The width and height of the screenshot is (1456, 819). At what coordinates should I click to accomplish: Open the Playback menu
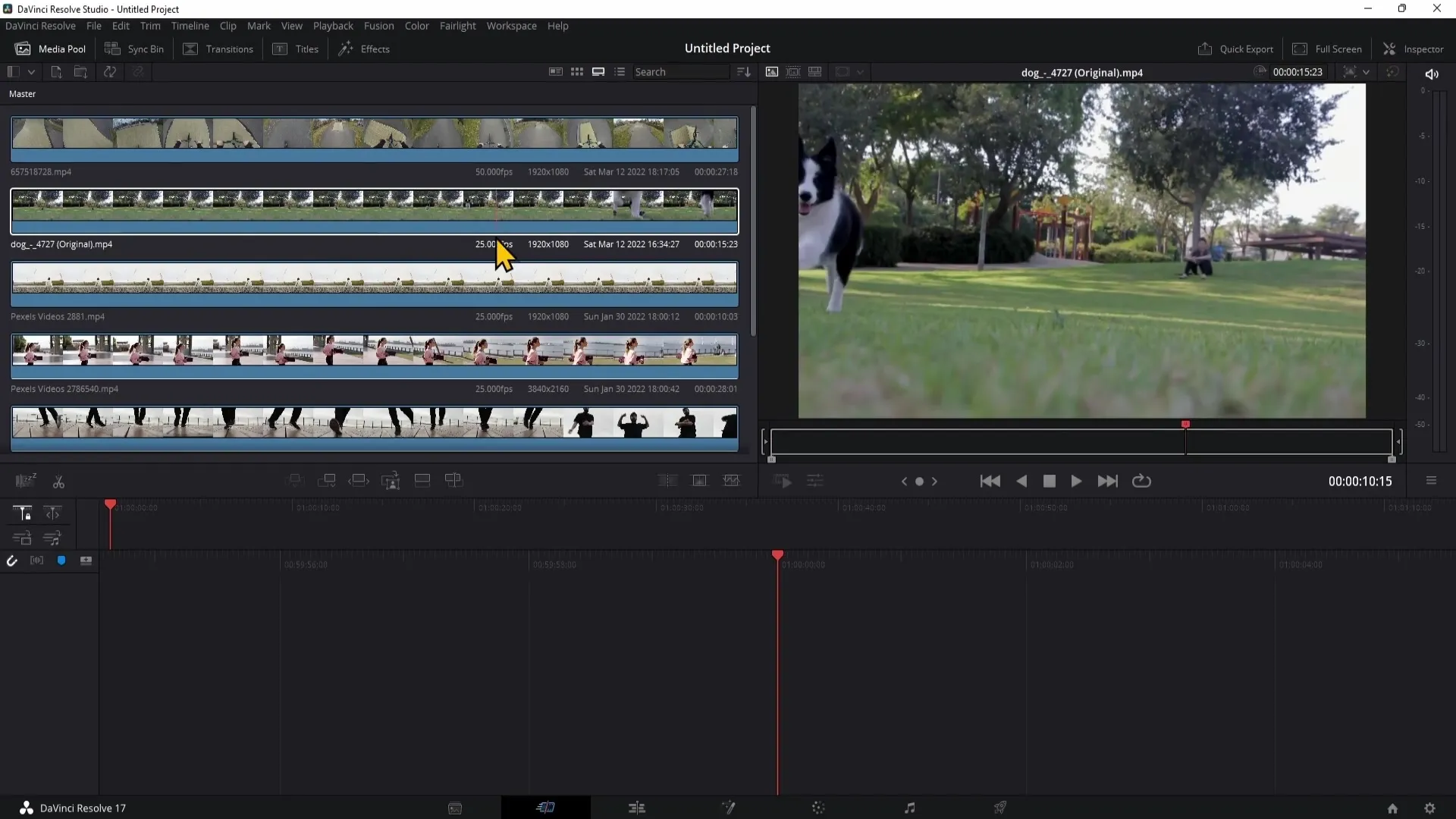334,26
